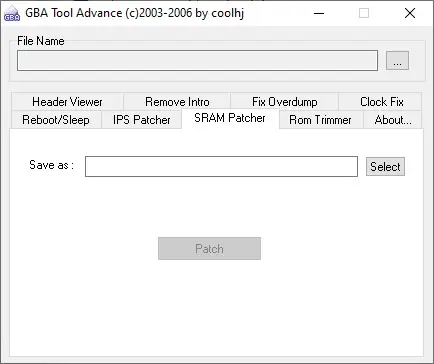Click the File Name text field
This screenshot has height=364, width=434.
pyautogui.click(x=197, y=60)
